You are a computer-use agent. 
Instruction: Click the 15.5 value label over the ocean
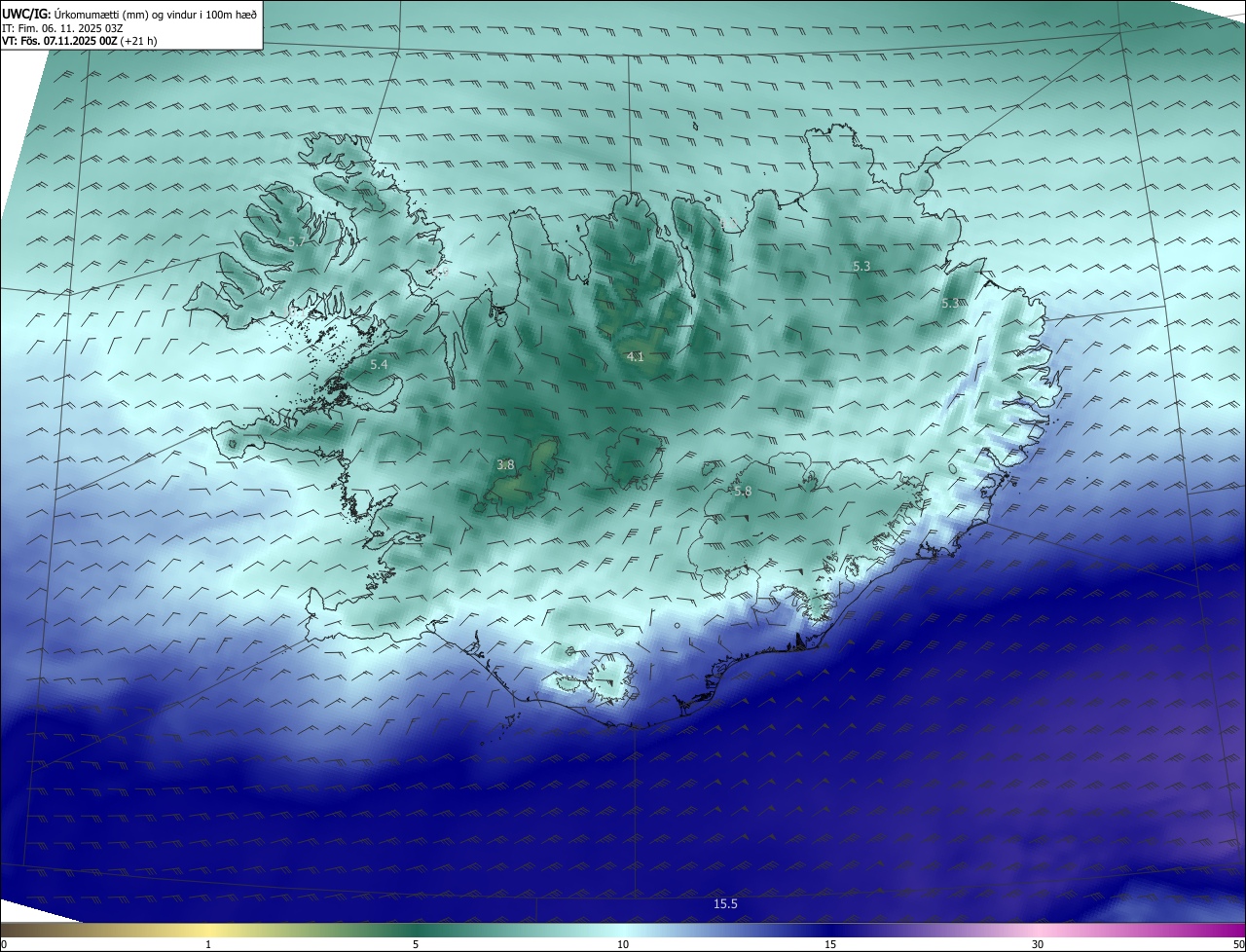point(725,904)
